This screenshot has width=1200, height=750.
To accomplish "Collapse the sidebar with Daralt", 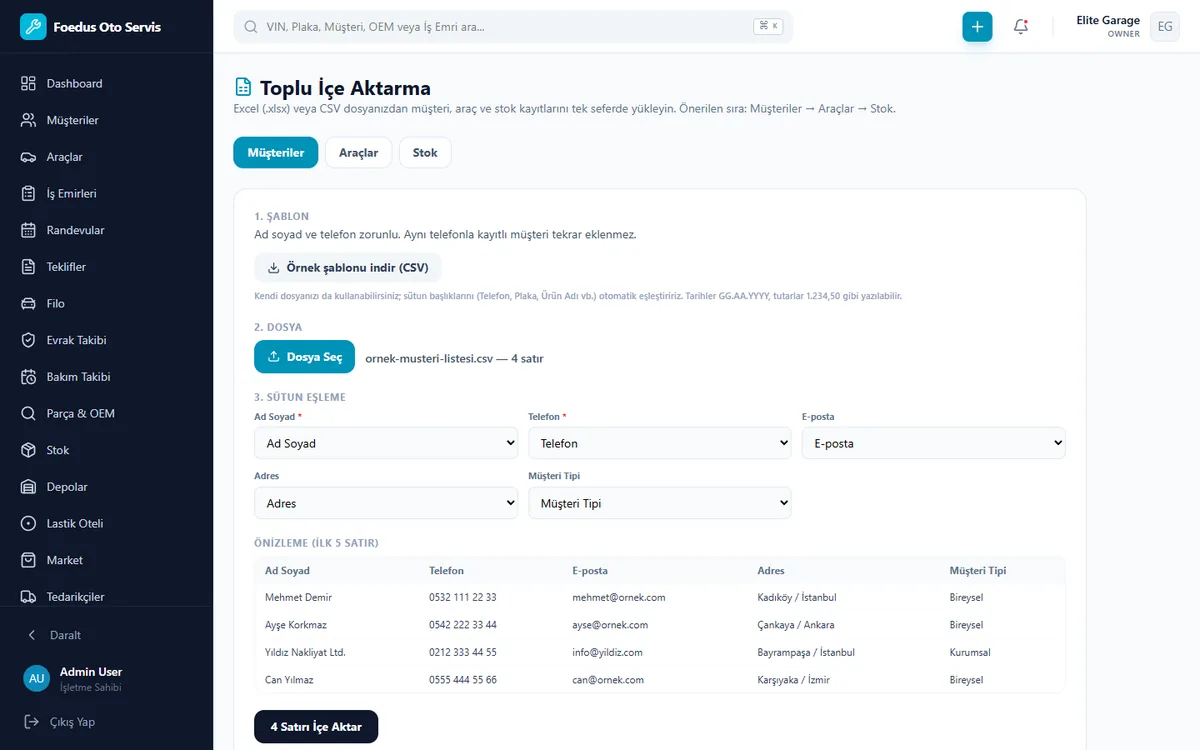I will click(x=55, y=635).
